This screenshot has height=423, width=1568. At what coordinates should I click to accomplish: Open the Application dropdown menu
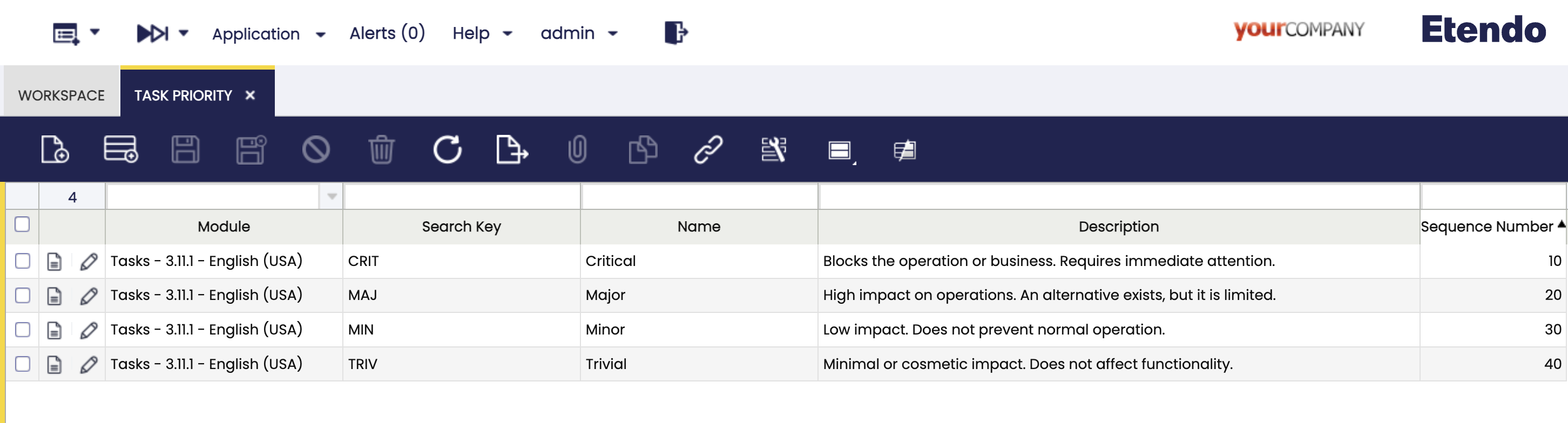click(268, 34)
